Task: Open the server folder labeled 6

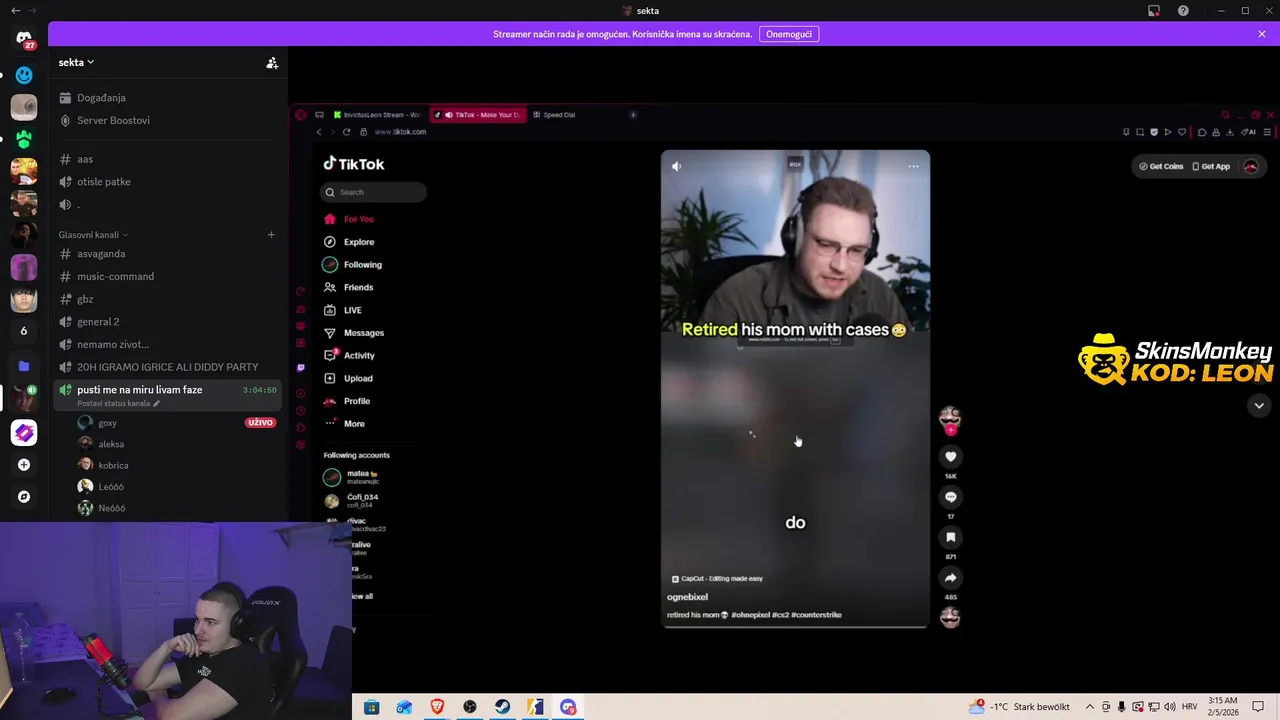Action: click(x=24, y=331)
